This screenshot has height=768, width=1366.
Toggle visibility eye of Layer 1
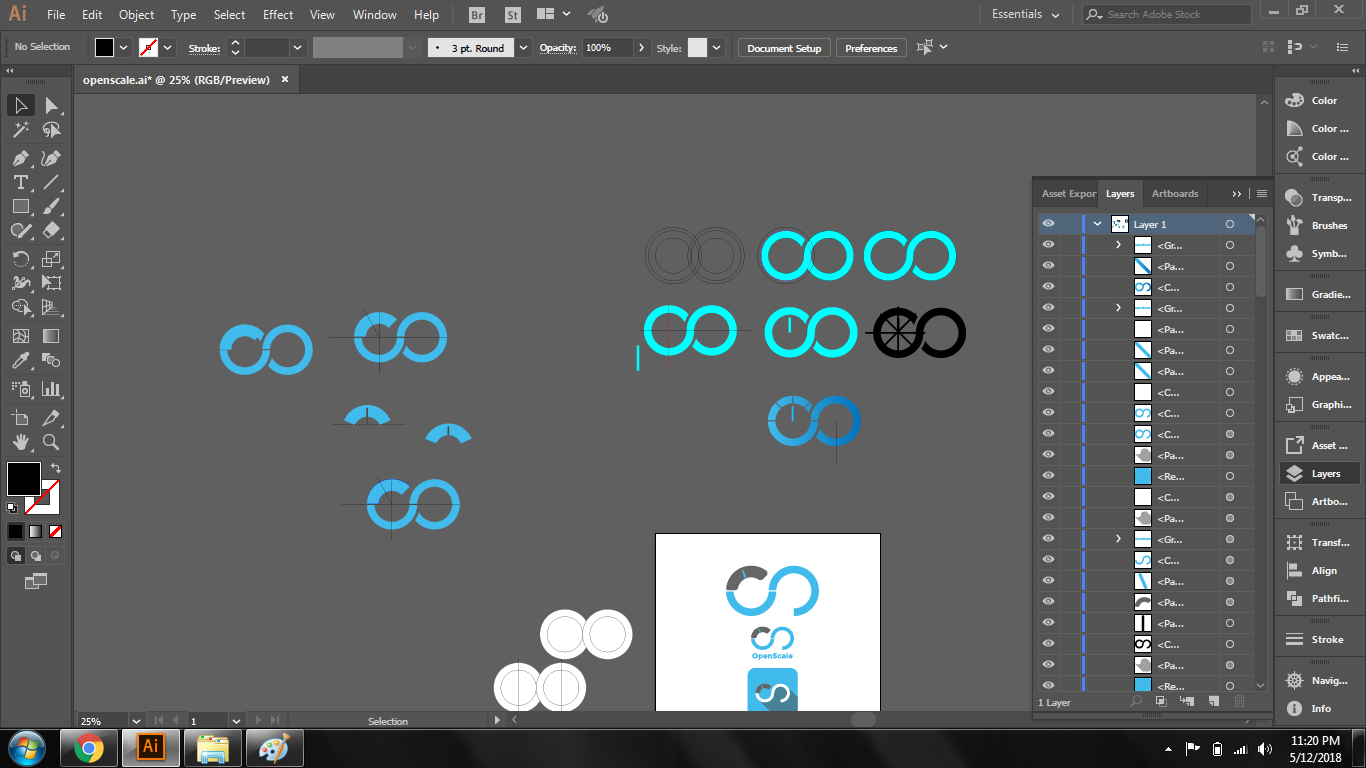click(1048, 224)
